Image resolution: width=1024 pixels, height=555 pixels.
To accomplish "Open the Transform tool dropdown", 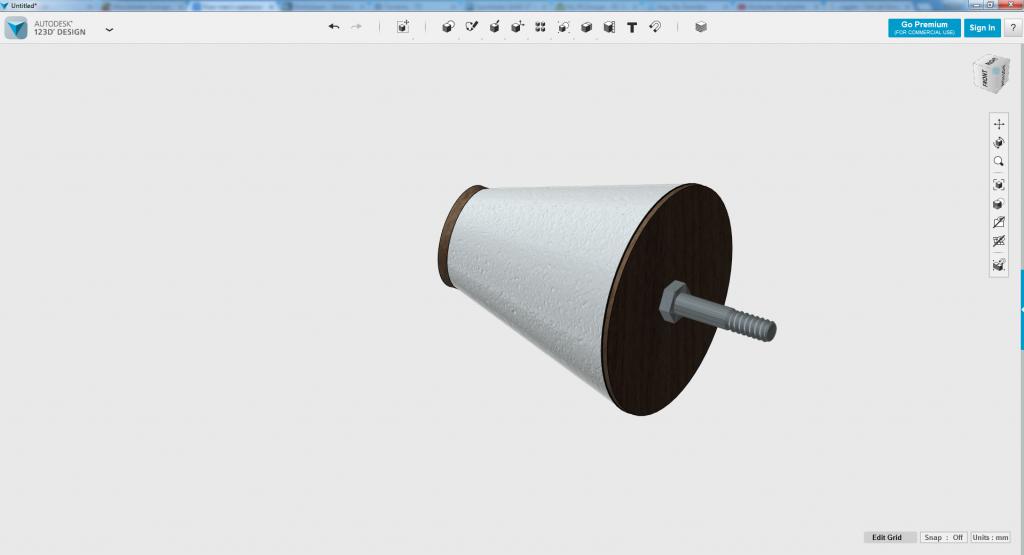I will click(403, 27).
